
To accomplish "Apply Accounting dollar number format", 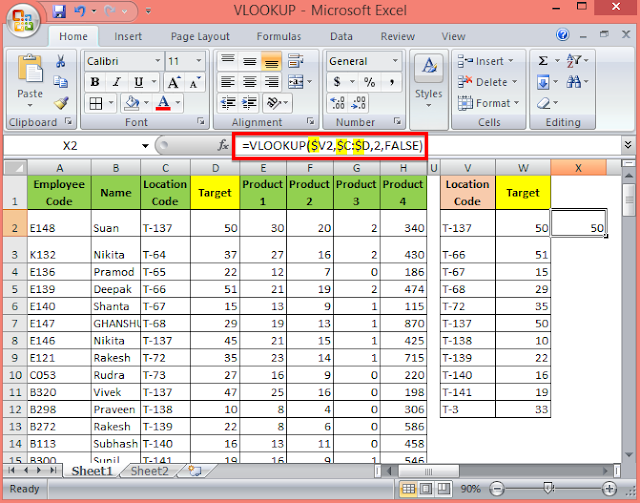I will (x=337, y=82).
